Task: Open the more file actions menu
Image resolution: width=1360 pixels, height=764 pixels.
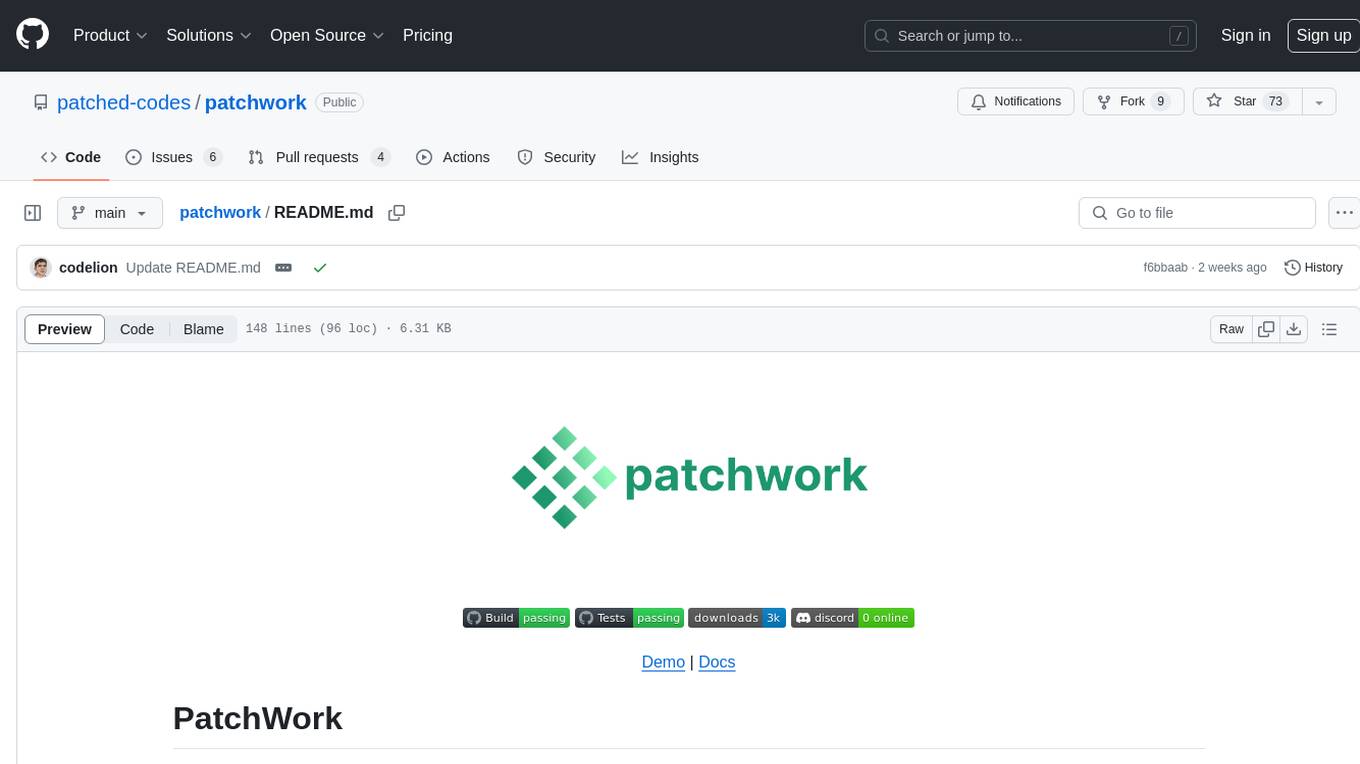Action: pyautogui.click(x=1344, y=213)
